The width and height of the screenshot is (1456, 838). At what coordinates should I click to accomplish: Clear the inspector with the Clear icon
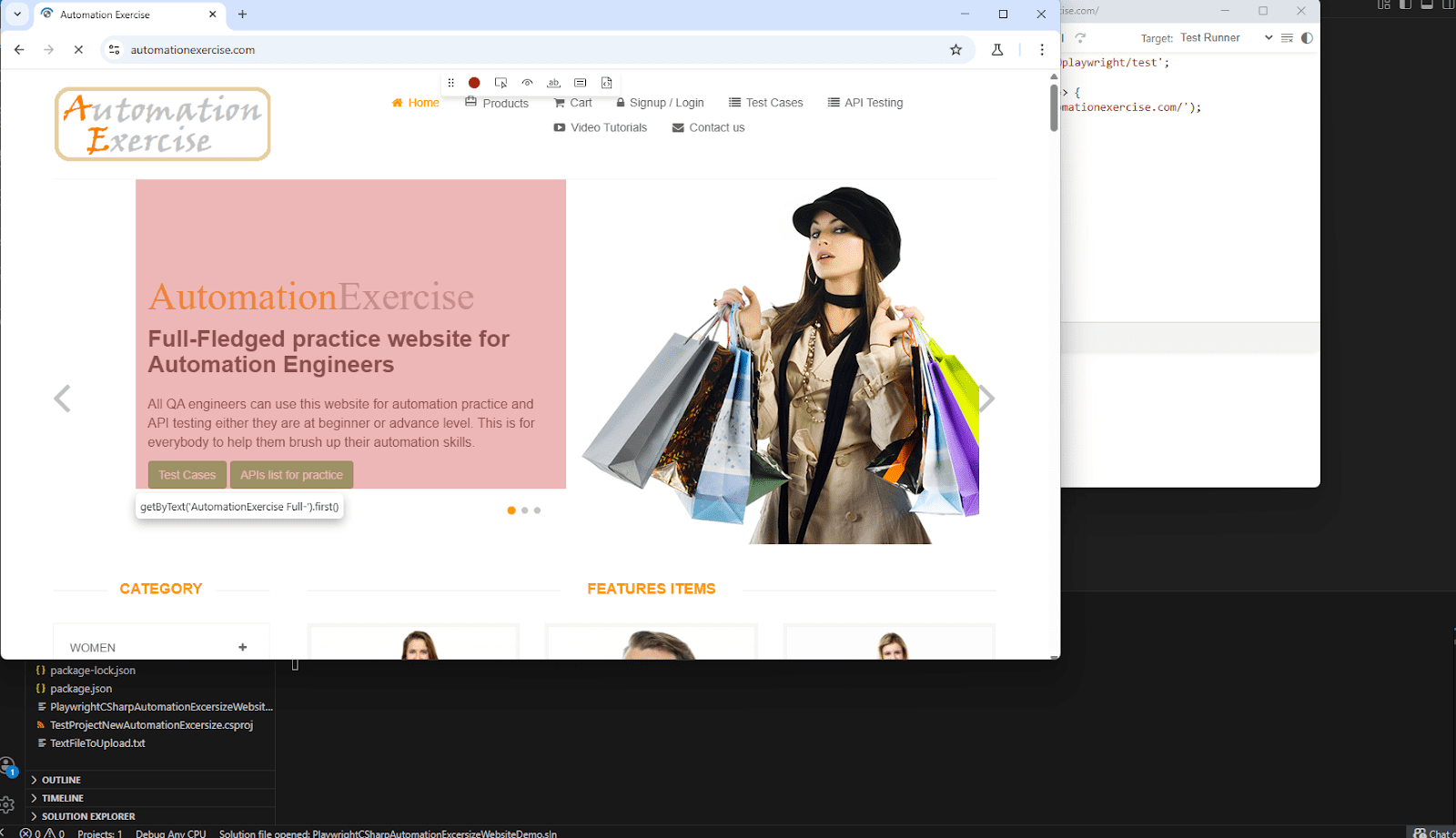pyautogui.click(x=1287, y=38)
